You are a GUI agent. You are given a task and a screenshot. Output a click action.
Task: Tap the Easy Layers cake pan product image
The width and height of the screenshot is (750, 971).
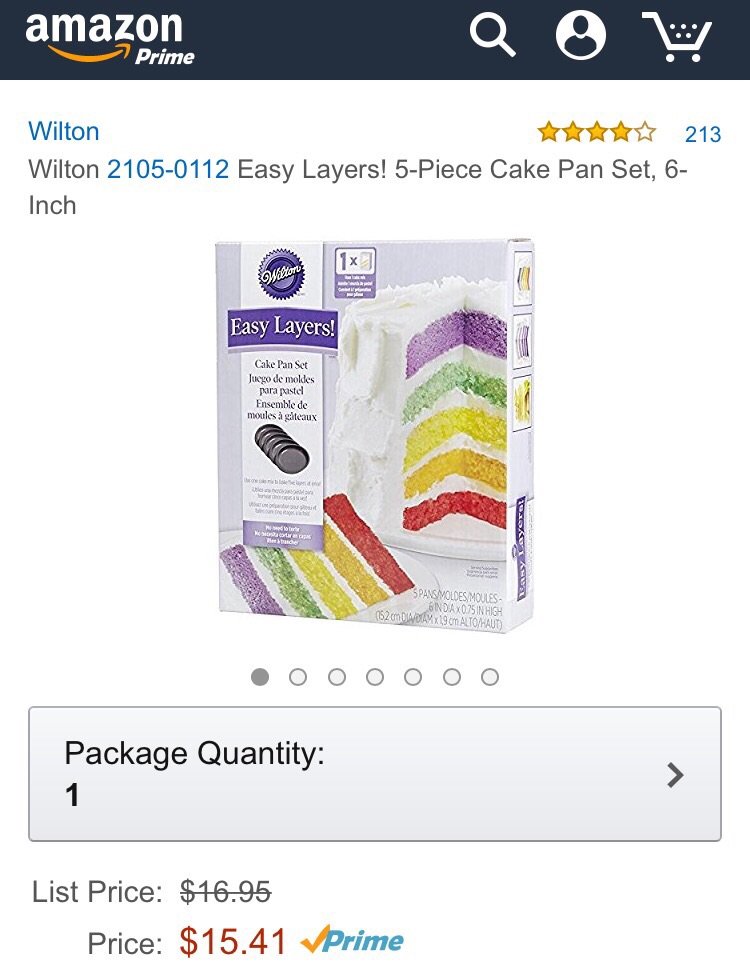(375, 436)
